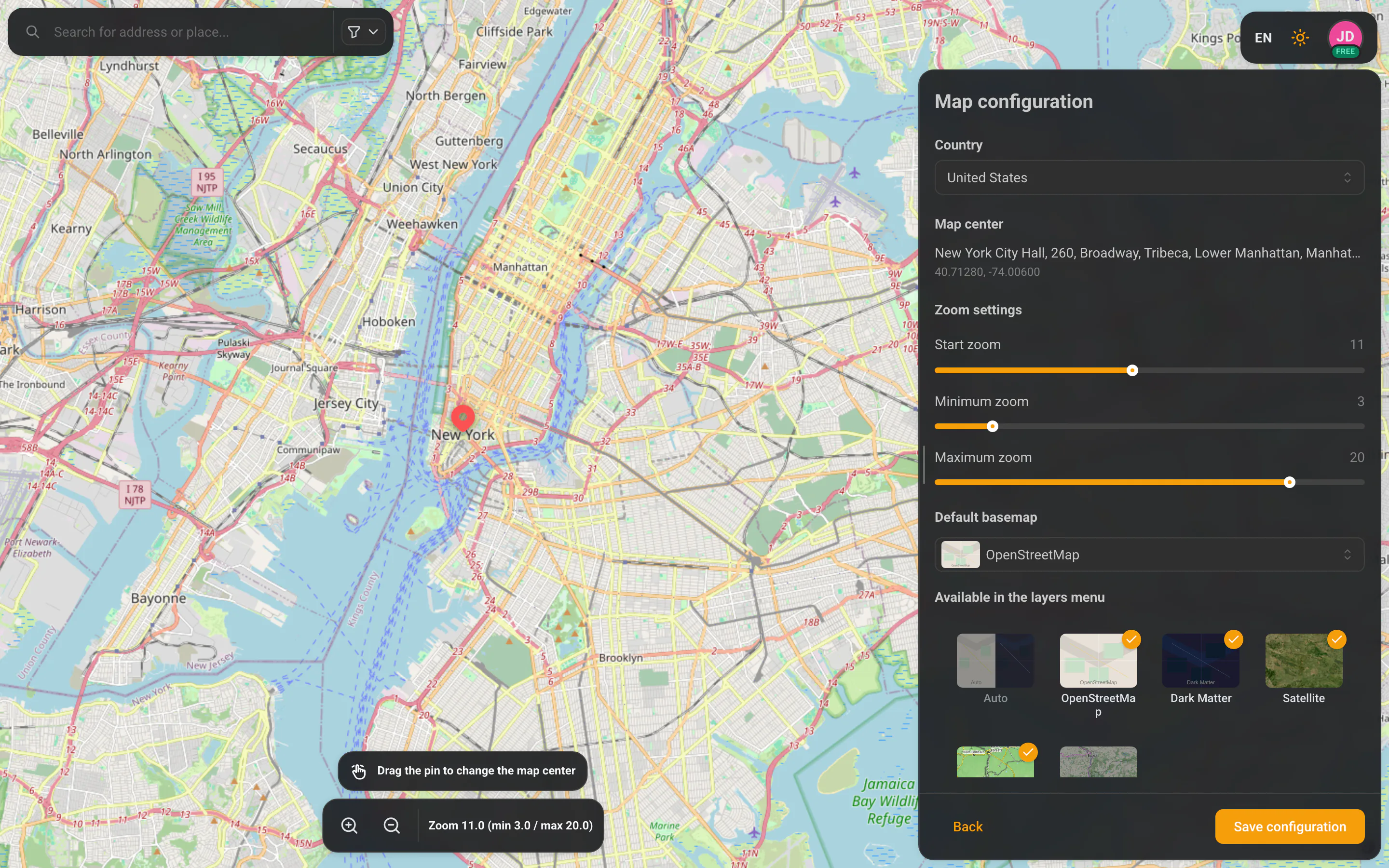Click the red map center pin
Viewport: 1389px width, 868px height.
tap(463, 417)
